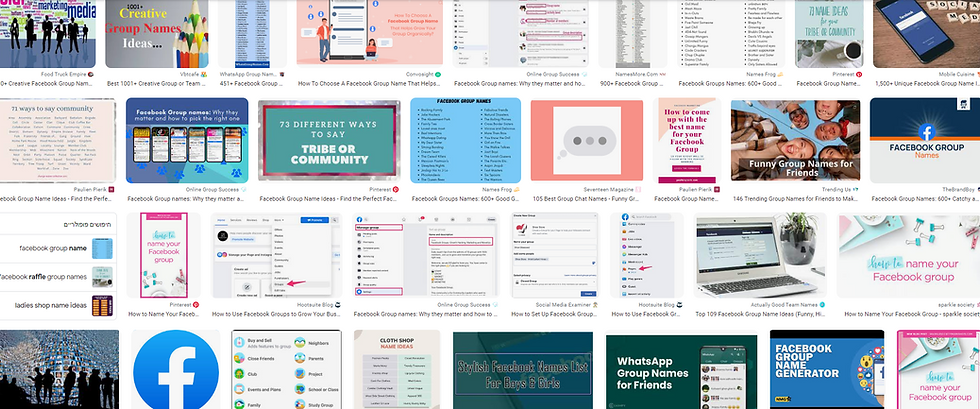Open link '1,500+ Unique Facebook Group Na...'
The width and height of the screenshot is (980, 409).
[928, 83]
